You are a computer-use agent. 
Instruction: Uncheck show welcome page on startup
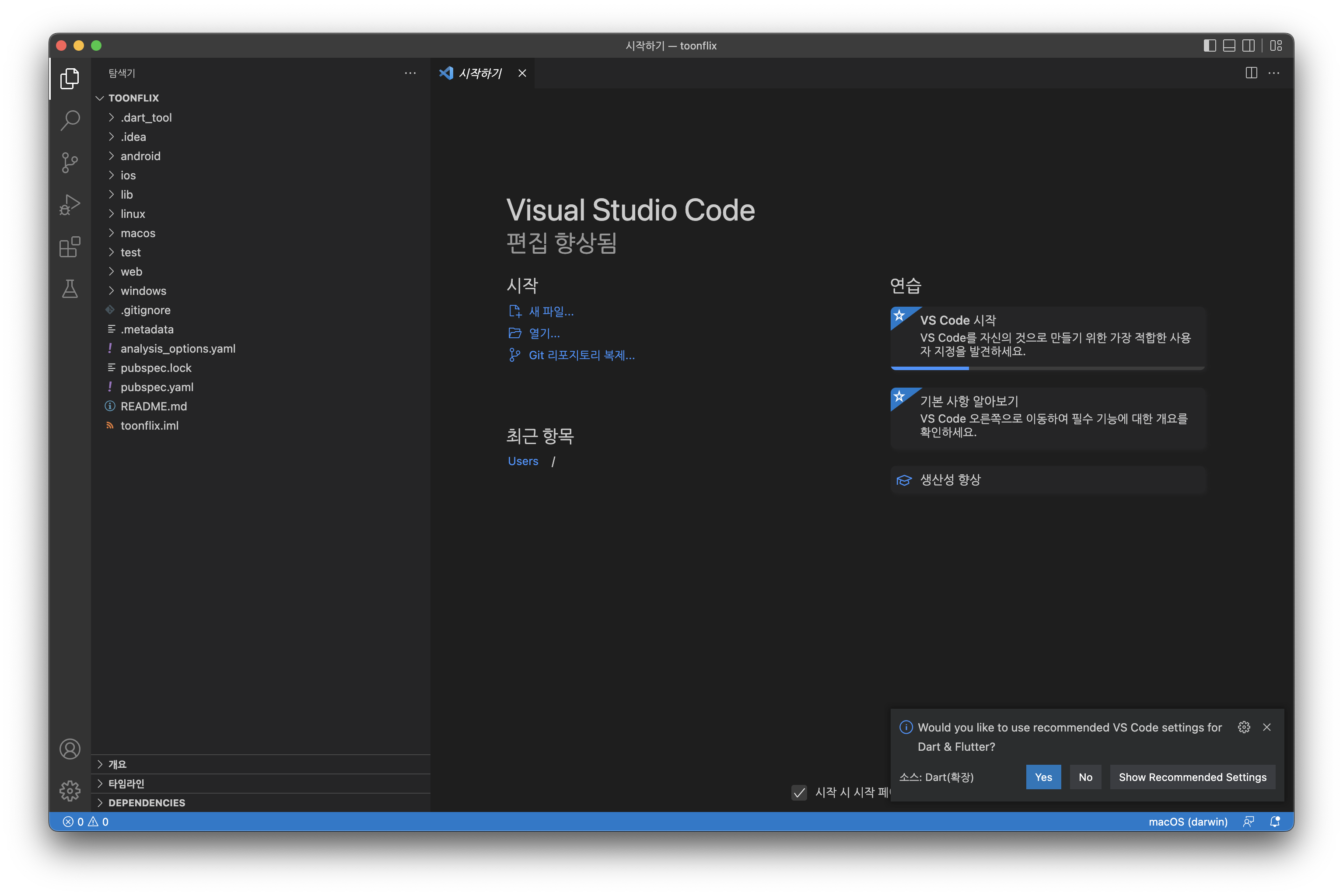pos(799,792)
